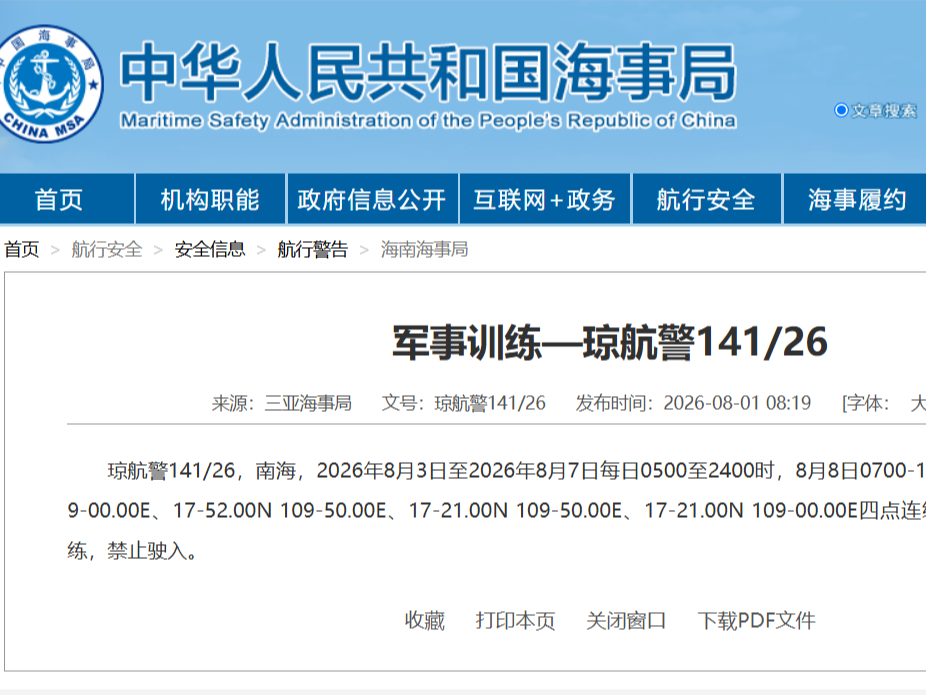Viewport: 926px width, 695px height.
Task: Click the publish time 2026-08-01 08:19
Action: click(737, 403)
